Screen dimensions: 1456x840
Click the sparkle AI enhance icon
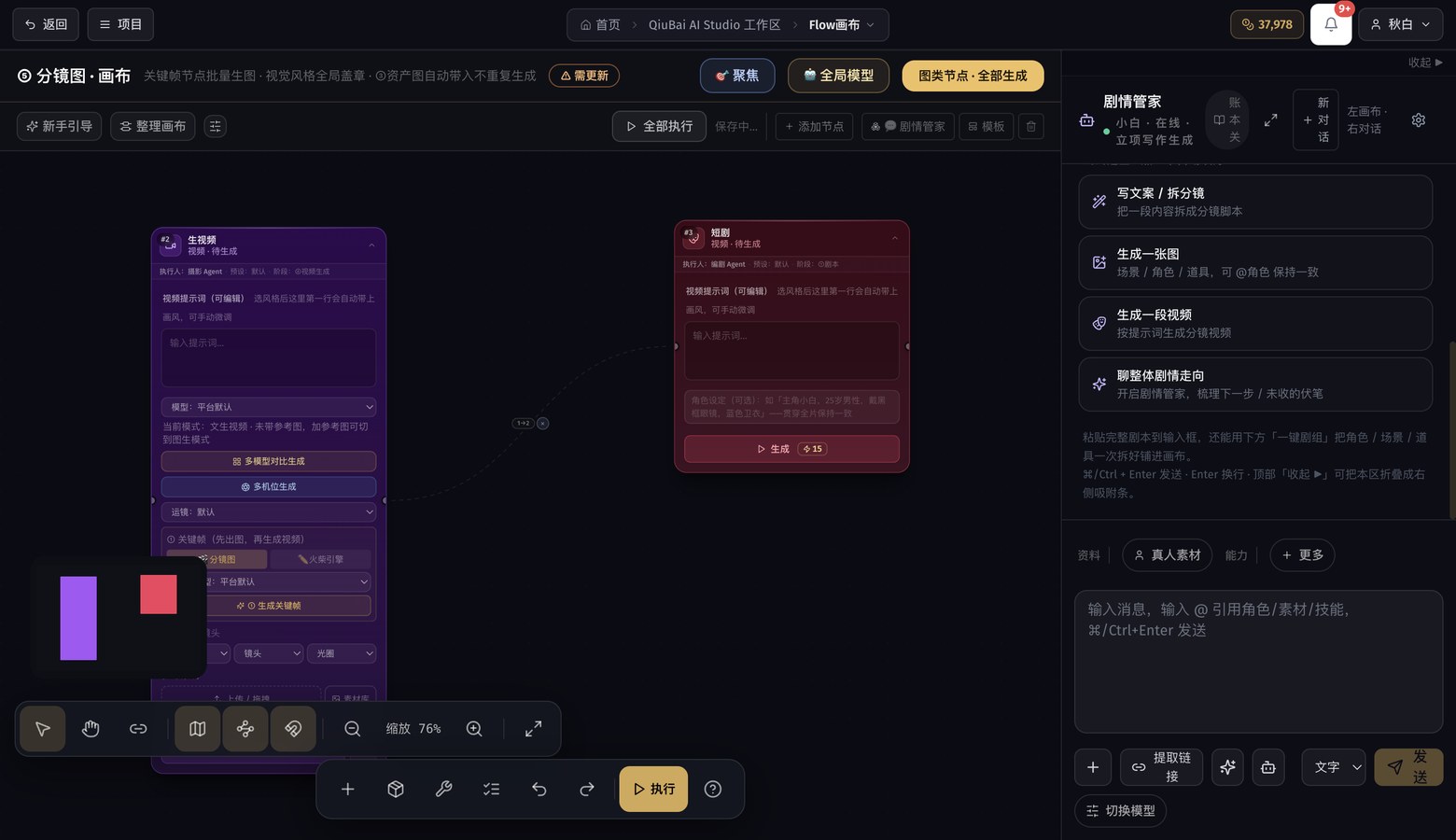pos(1227,767)
